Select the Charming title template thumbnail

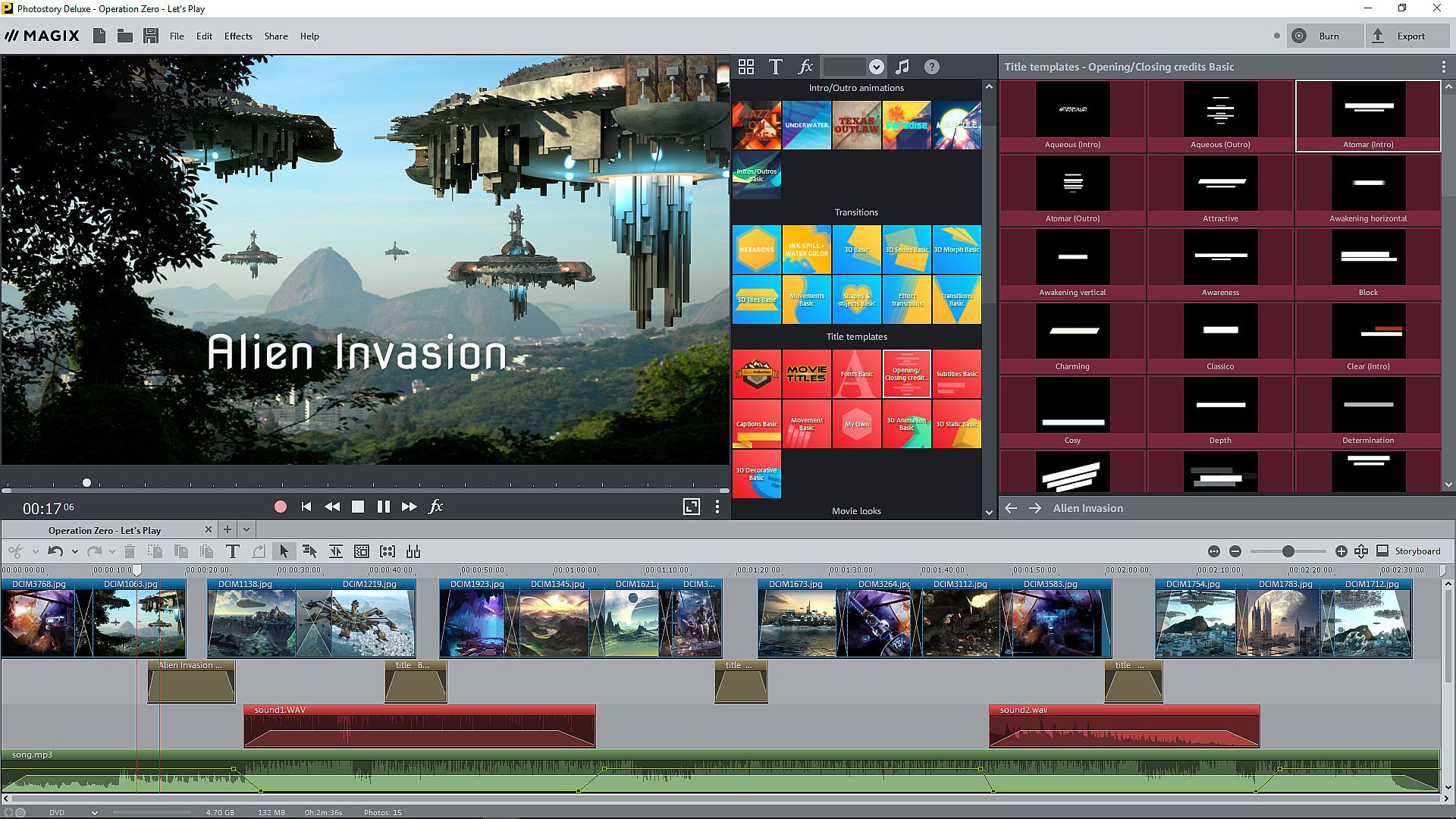pos(1072,333)
